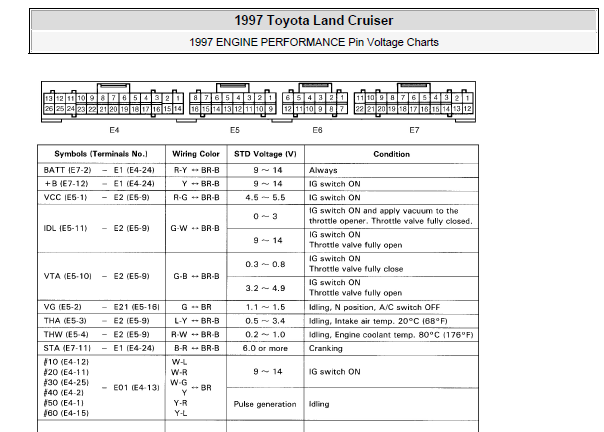The image size is (604, 432).
Task: Click the E6 connector pin diagram
Action: (315, 102)
